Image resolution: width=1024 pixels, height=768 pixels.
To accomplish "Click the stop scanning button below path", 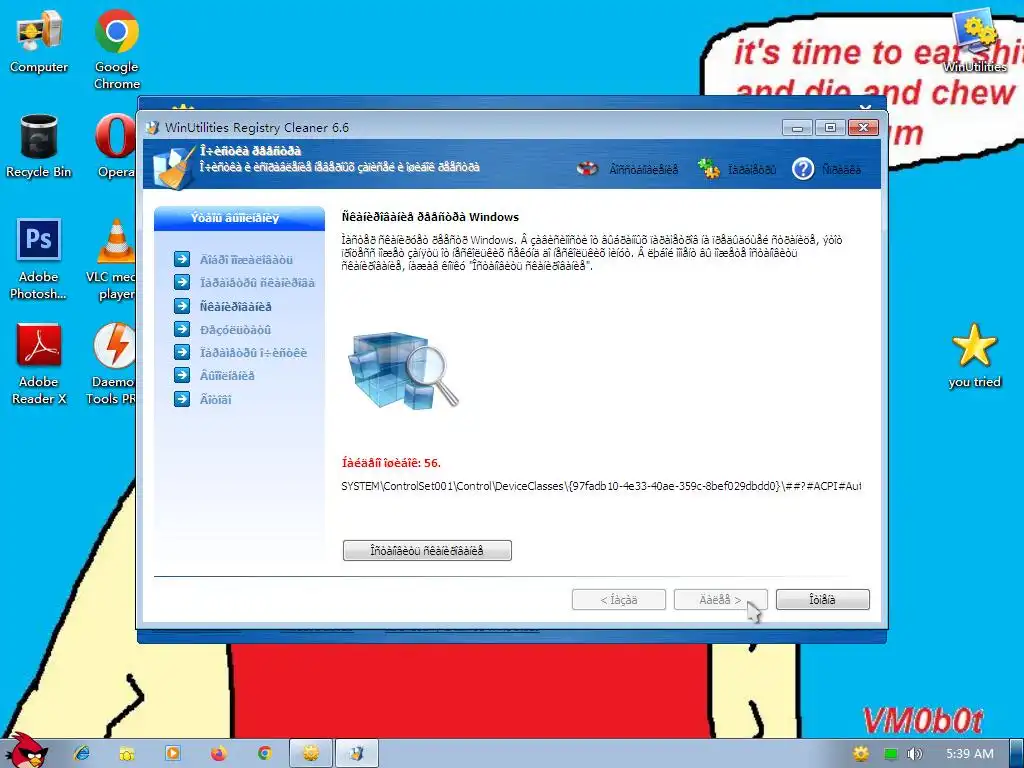I will 427,551.
